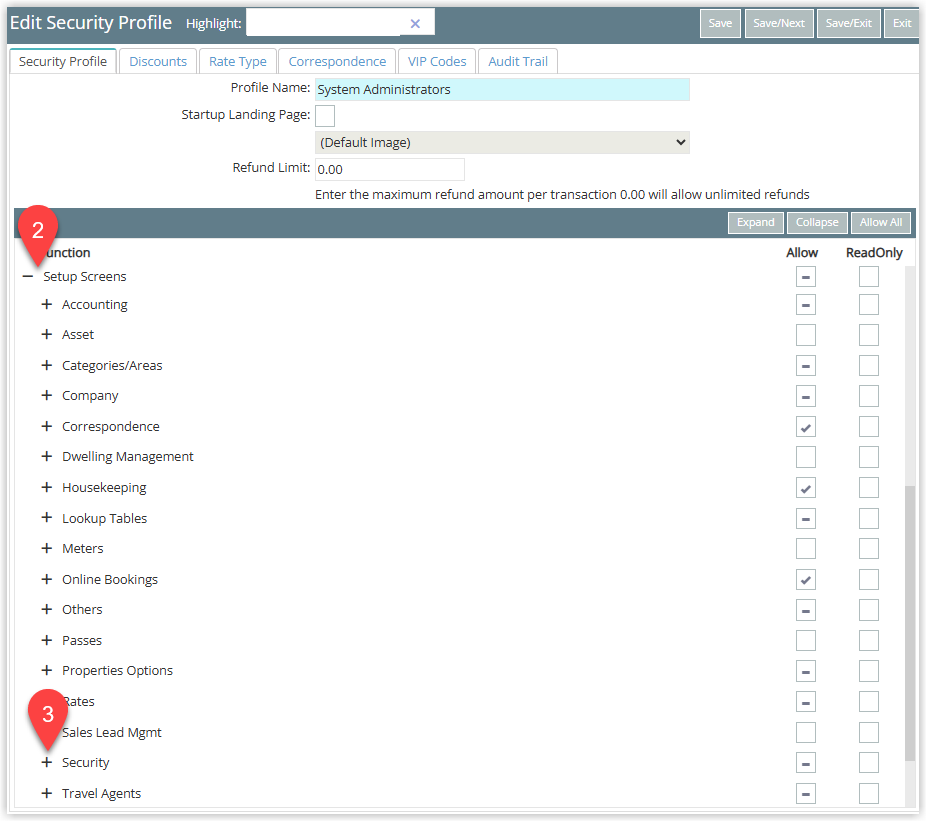Image resolution: width=927 pixels, height=822 pixels.
Task: Expand the Accounting node
Action: 47,305
